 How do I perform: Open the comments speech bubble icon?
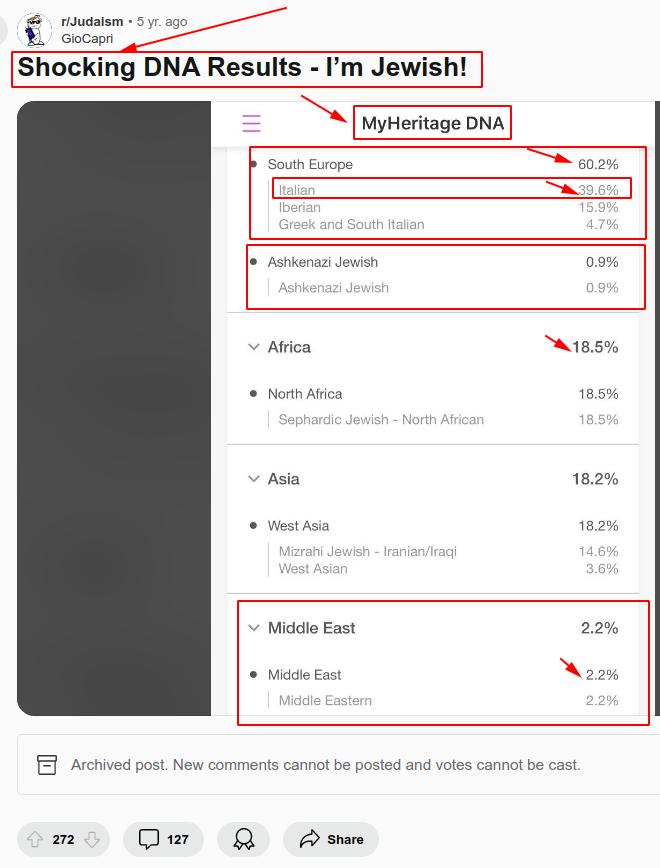pos(149,839)
